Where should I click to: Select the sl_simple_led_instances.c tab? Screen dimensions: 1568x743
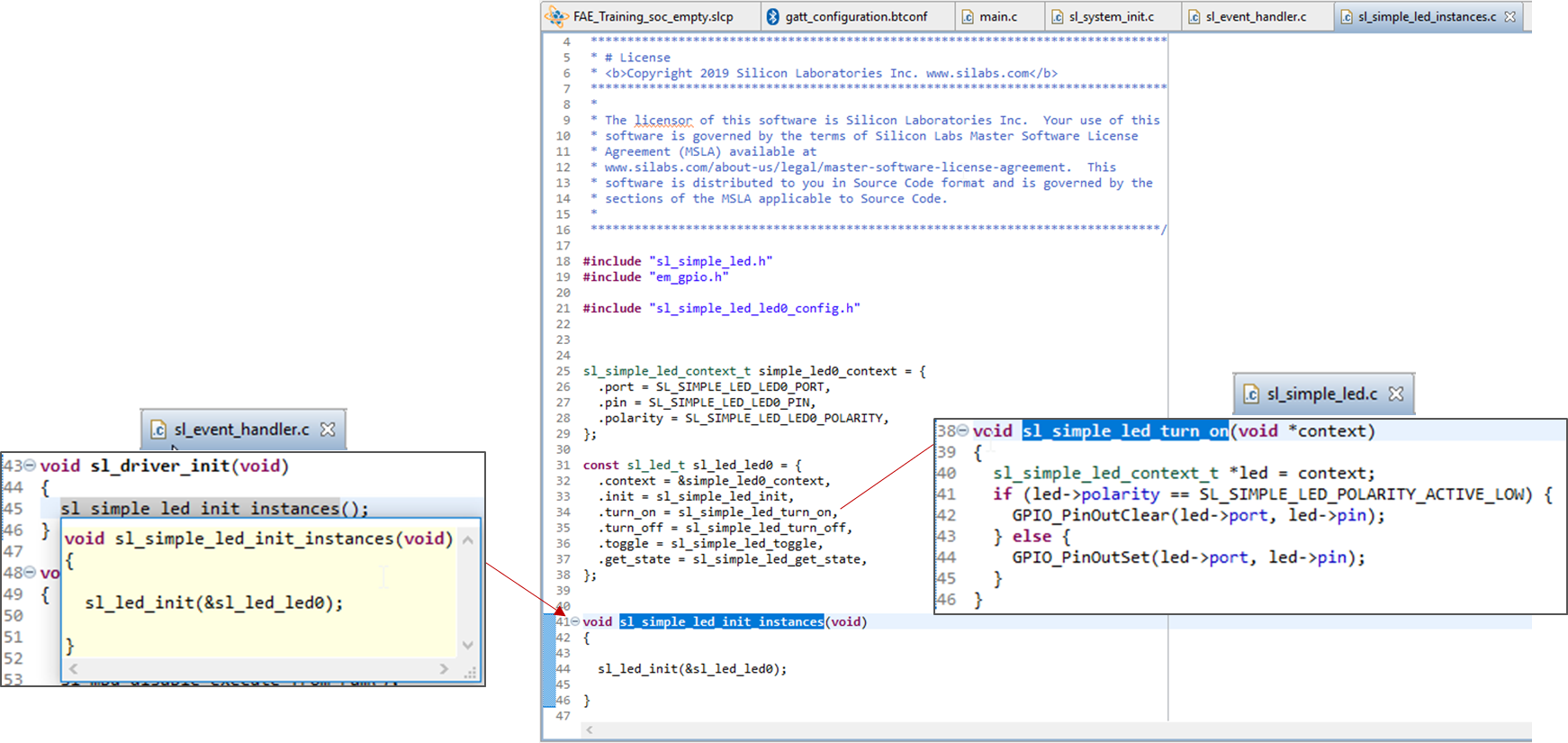click(1427, 16)
